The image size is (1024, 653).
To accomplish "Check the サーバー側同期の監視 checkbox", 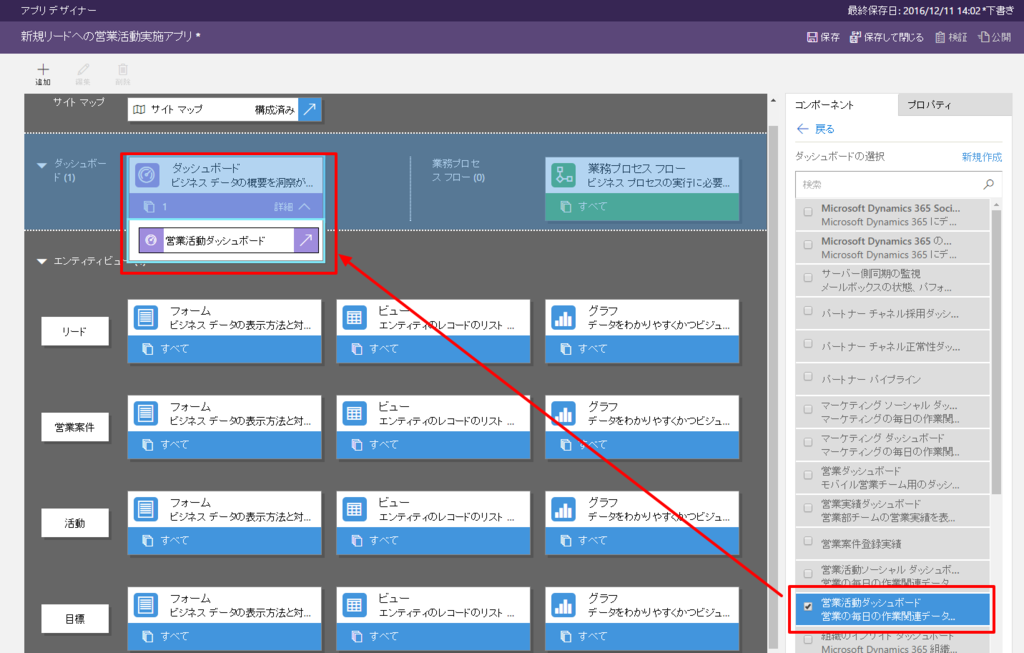I will pos(808,277).
